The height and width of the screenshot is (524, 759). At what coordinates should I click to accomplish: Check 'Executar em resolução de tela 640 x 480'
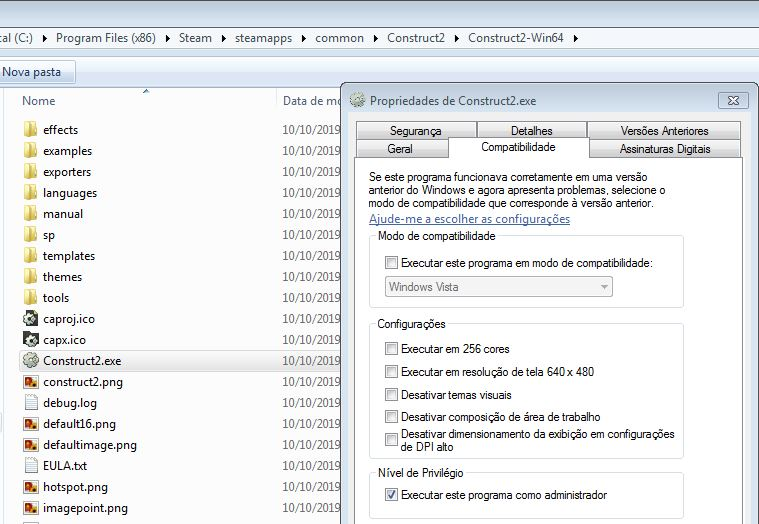391,372
